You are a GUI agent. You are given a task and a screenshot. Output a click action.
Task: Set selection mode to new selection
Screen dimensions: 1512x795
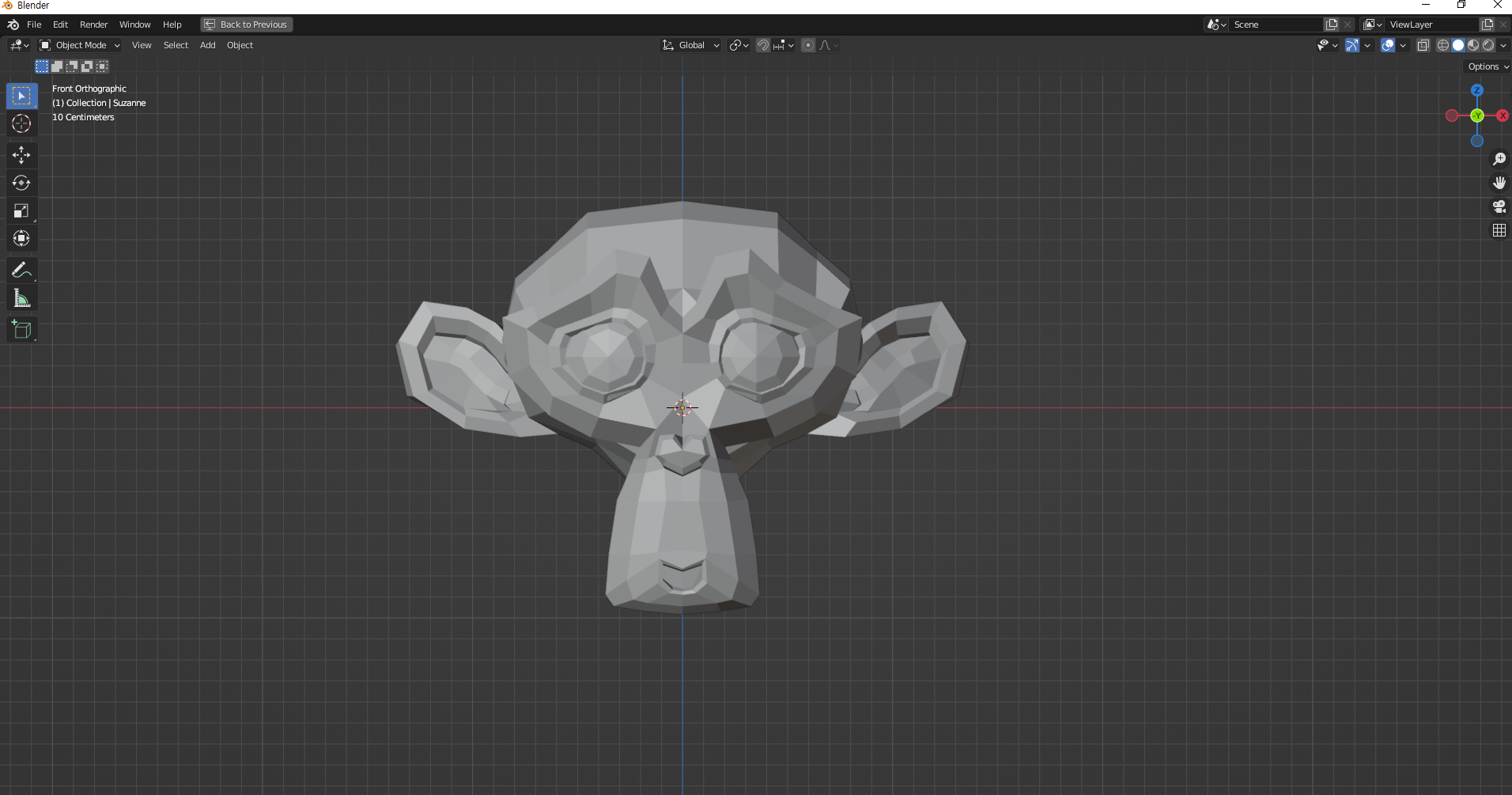pyautogui.click(x=42, y=66)
